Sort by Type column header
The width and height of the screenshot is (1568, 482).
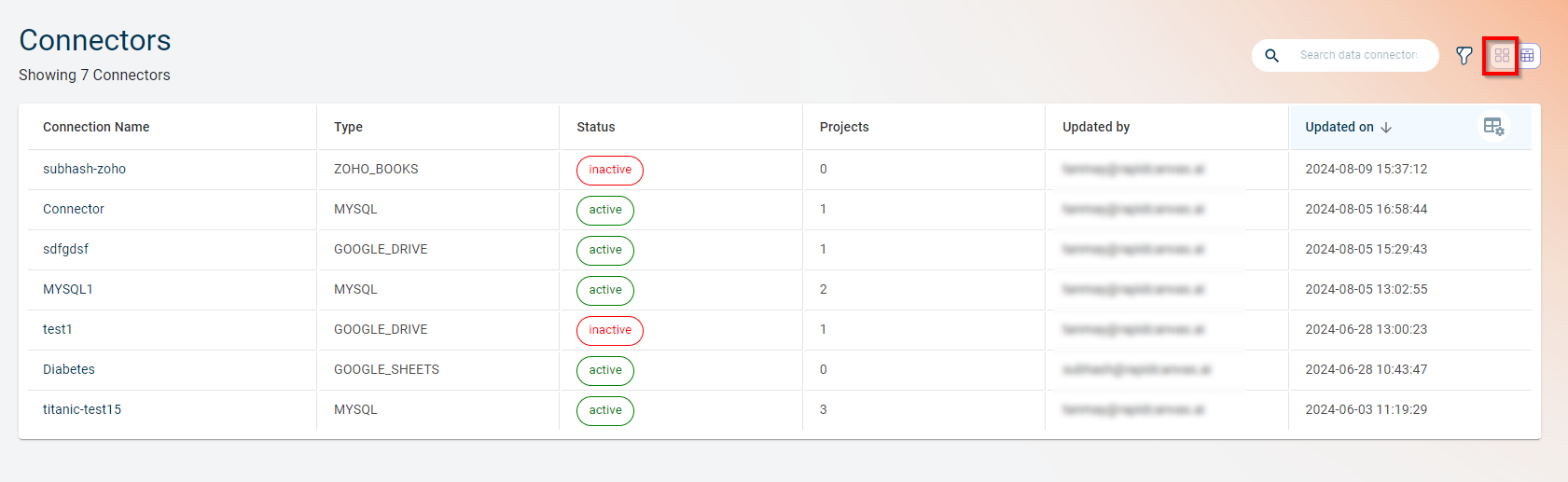tap(348, 127)
